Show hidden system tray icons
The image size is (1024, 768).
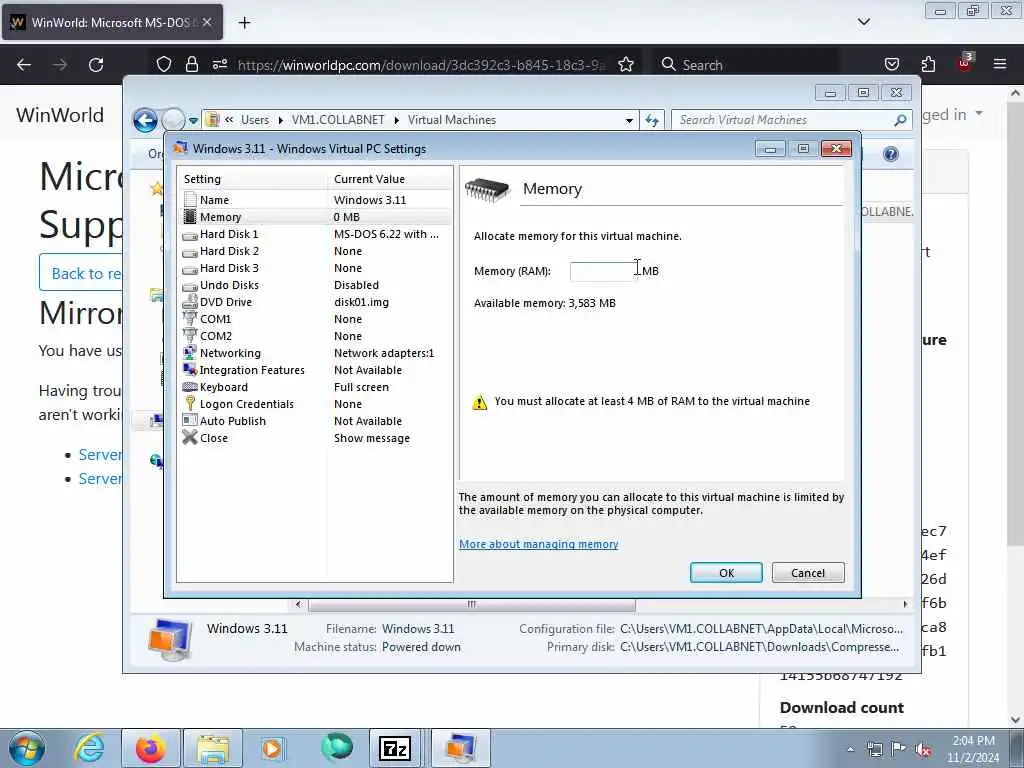click(x=850, y=749)
